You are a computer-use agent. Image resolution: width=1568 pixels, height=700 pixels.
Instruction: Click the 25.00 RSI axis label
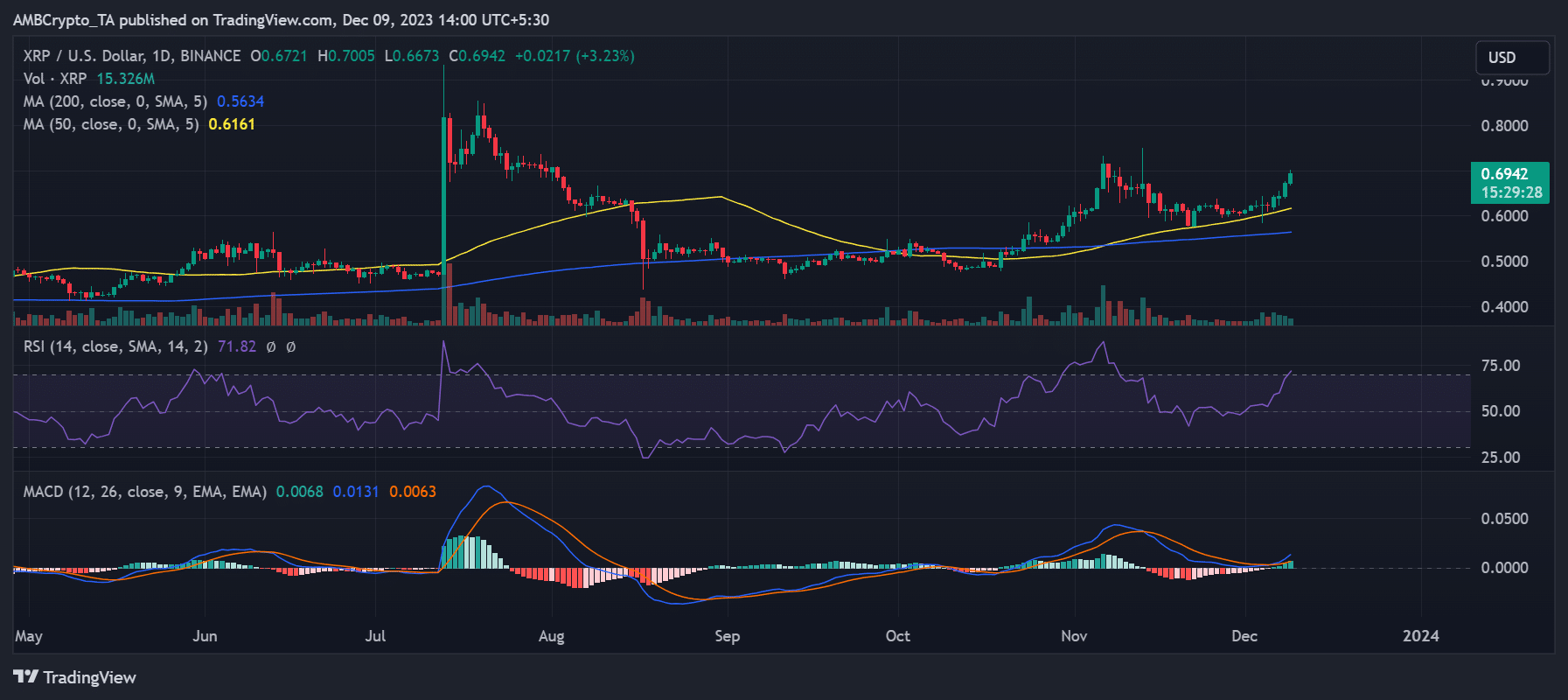1501,458
